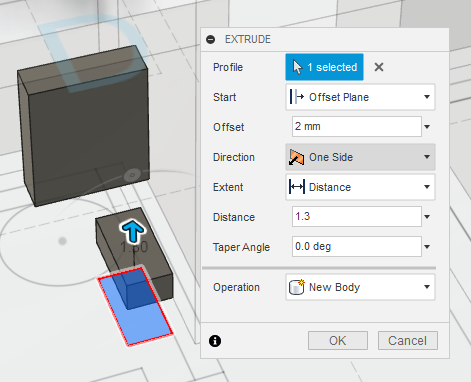Click into the Taper Angle field
Viewport: 471px width, 382px height.
point(357,246)
